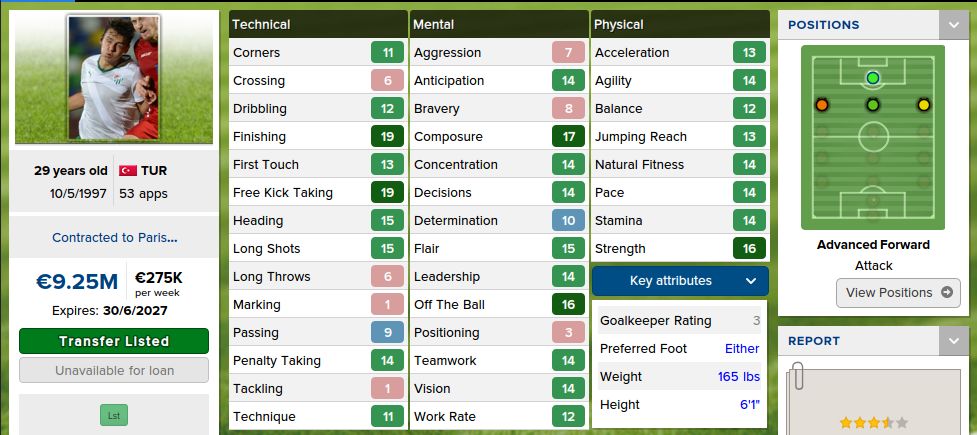Click the Finishing attribute value 19
977x435 pixels.
(387, 137)
